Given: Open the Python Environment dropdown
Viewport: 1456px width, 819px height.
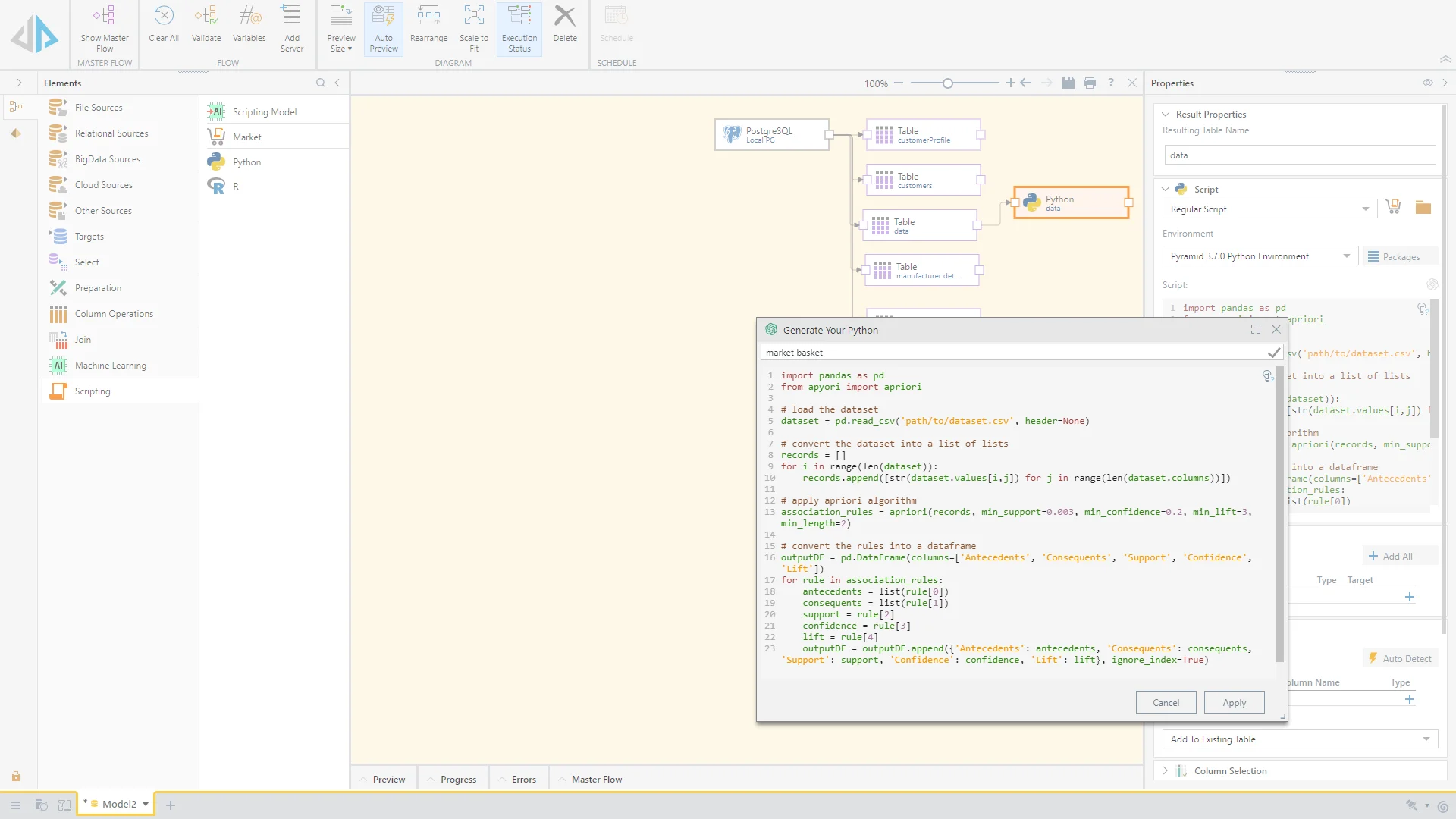Looking at the screenshot, I should tap(1259, 256).
